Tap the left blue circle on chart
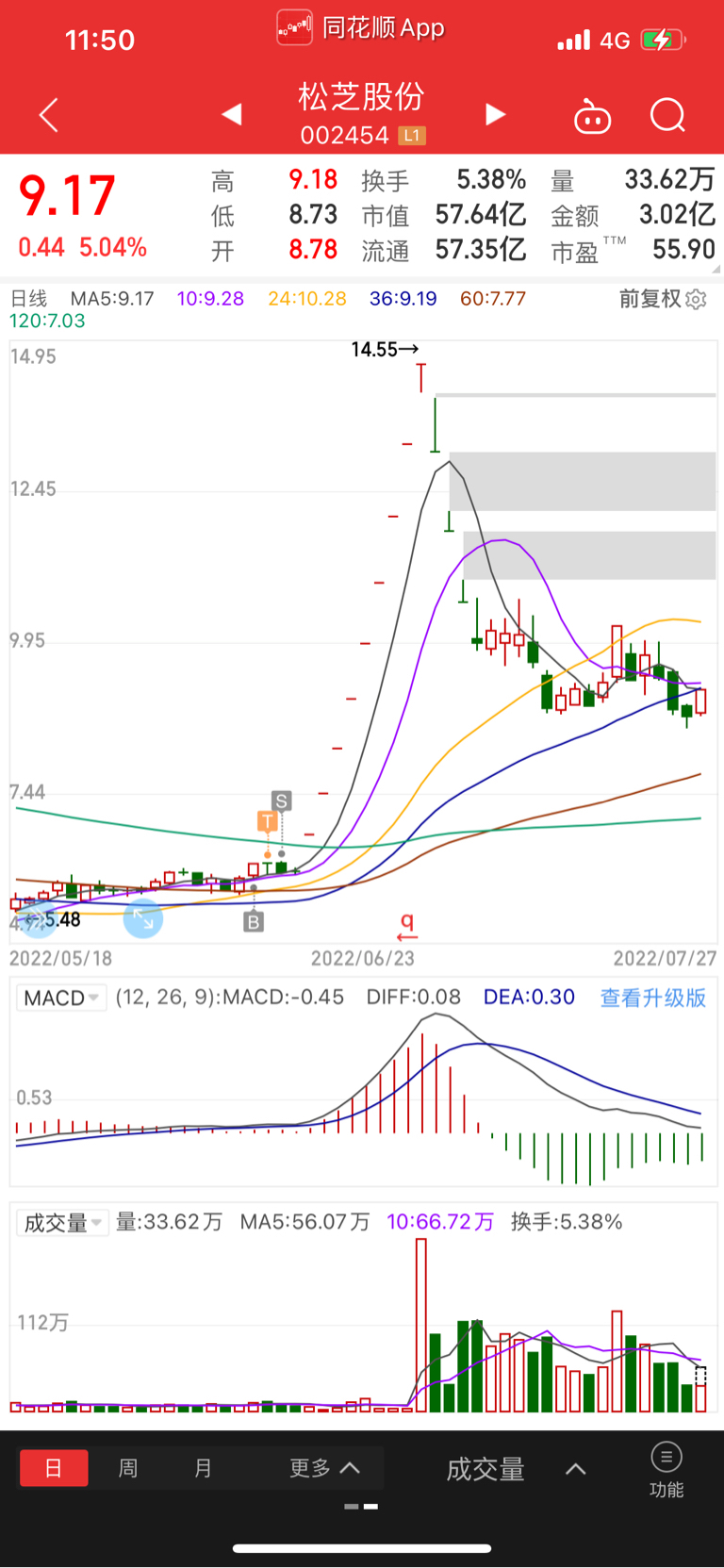The height and width of the screenshot is (1568, 724). tap(38, 918)
